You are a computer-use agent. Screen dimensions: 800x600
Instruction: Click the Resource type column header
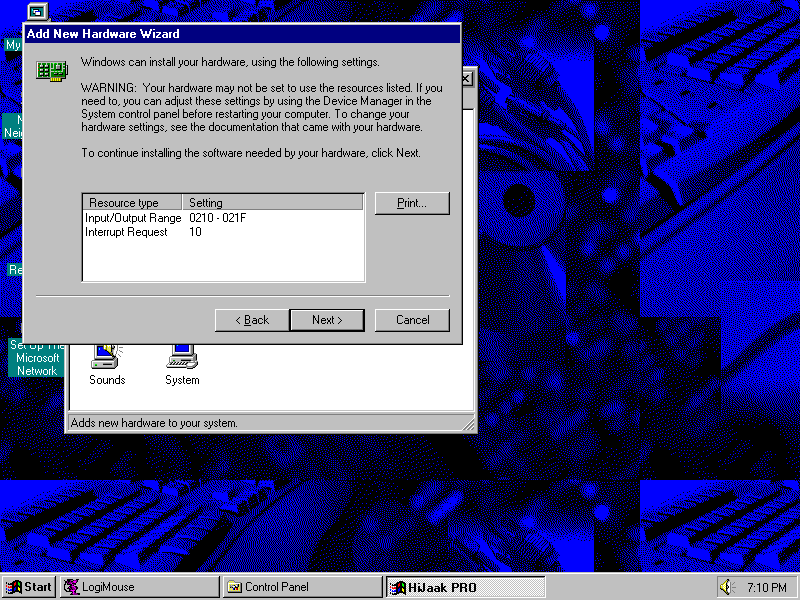click(133, 203)
